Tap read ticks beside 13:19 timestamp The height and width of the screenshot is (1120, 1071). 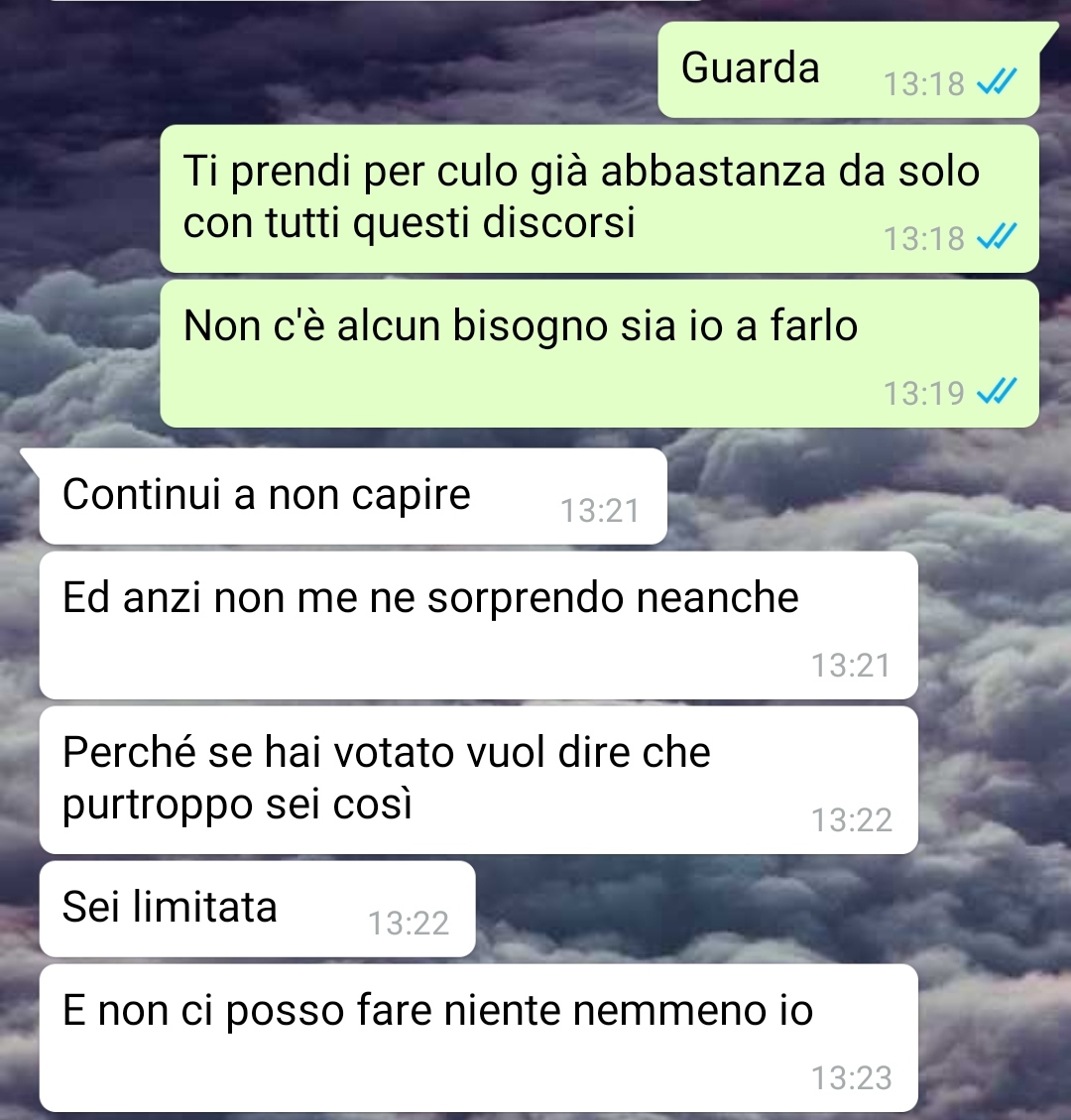[997, 392]
